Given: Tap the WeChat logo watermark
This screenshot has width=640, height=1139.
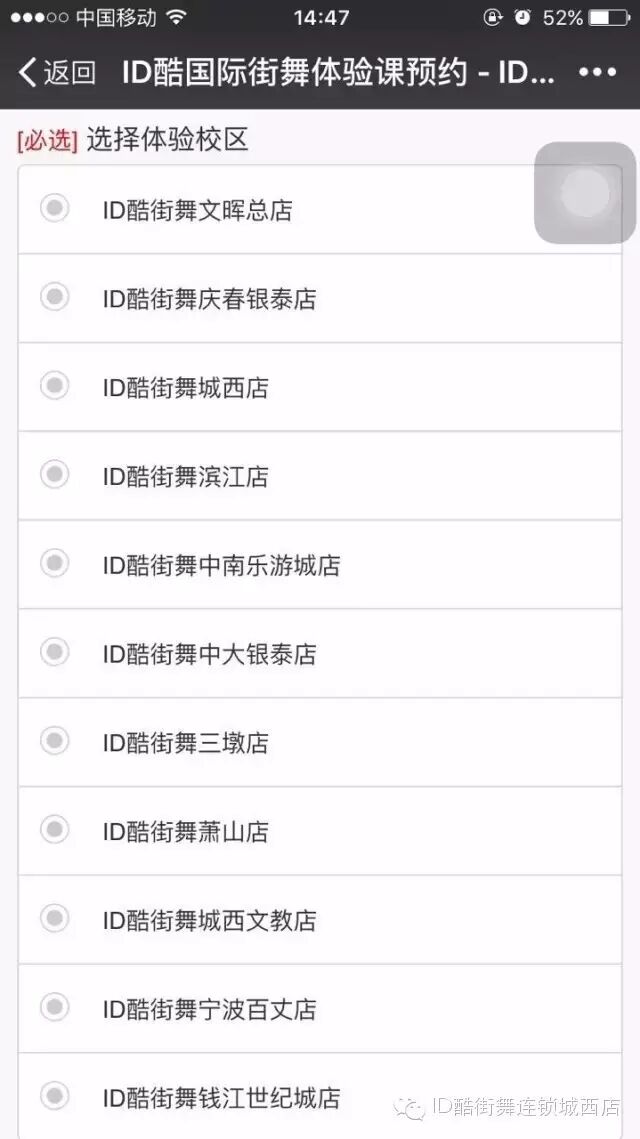Looking at the screenshot, I should [x=410, y=1107].
